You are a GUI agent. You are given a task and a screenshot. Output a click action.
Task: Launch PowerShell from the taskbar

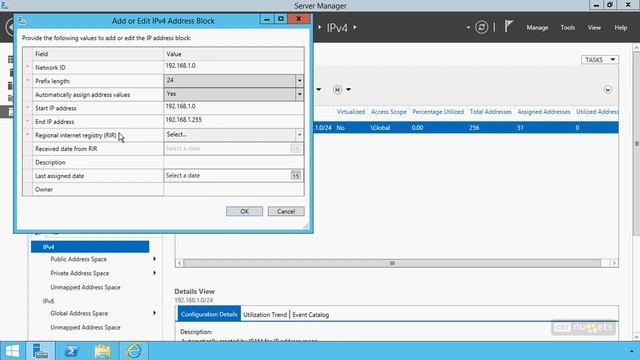point(71,351)
